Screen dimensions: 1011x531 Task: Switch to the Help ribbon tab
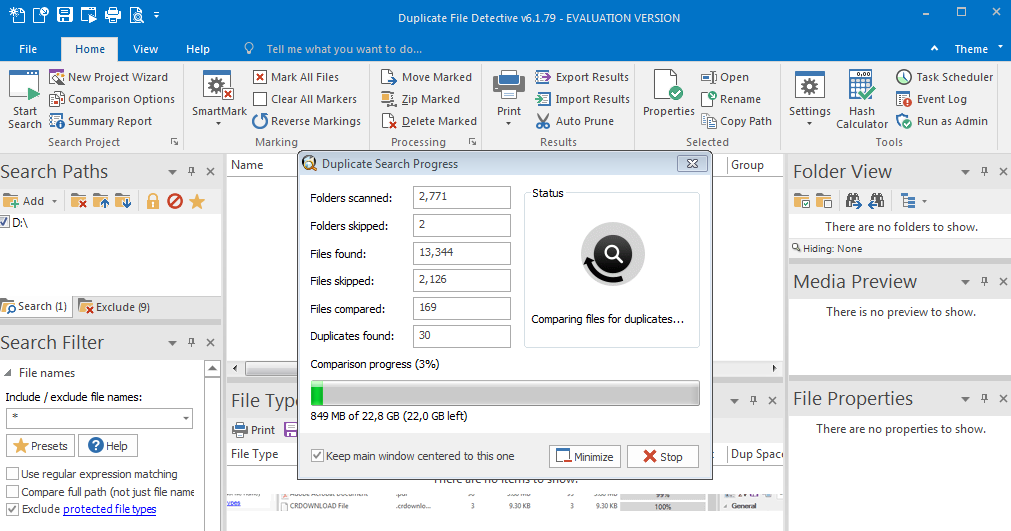[x=198, y=49]
